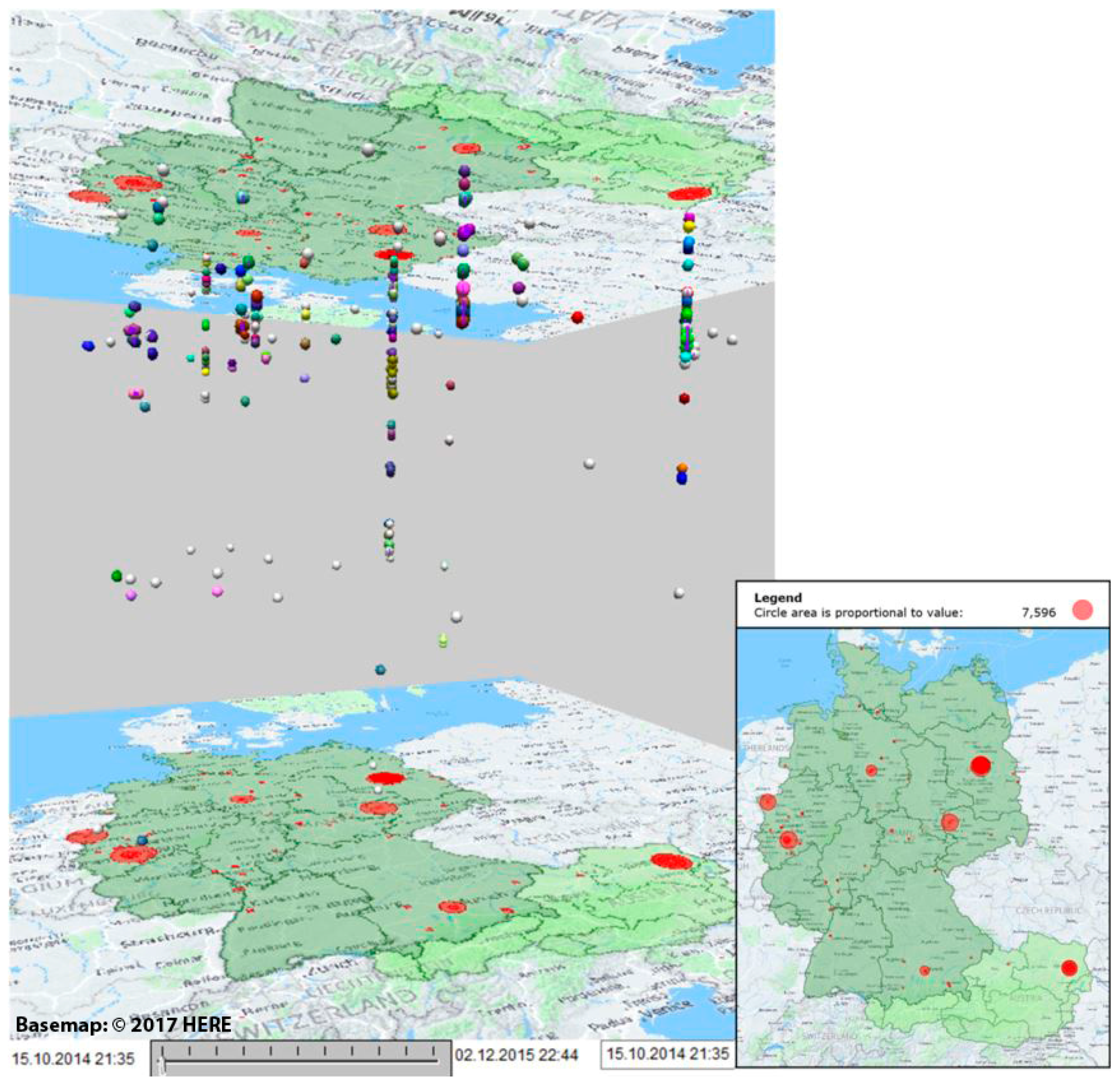
Task: Click the Vienna red ellipse on top map
Action: (690, 194)
